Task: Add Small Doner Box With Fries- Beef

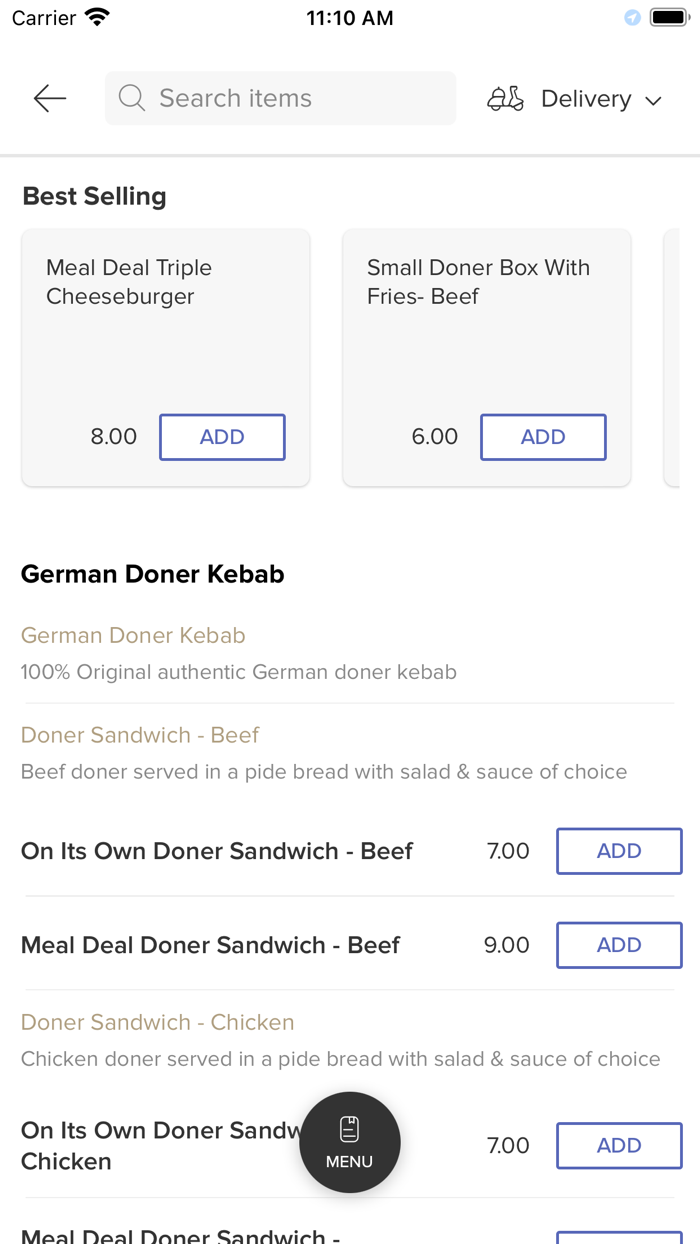Action: (543, 437)
